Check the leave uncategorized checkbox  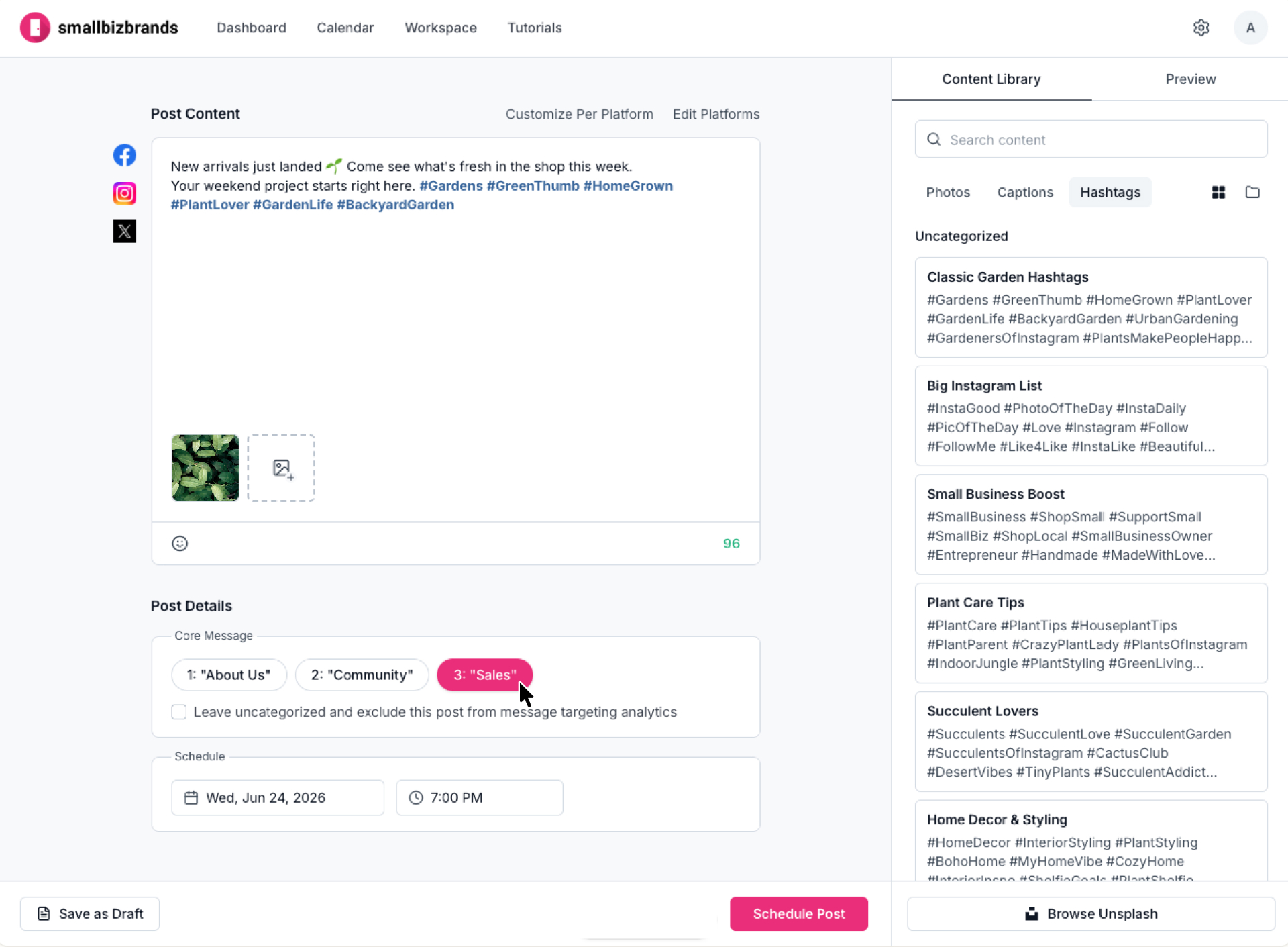coord(179,712)
